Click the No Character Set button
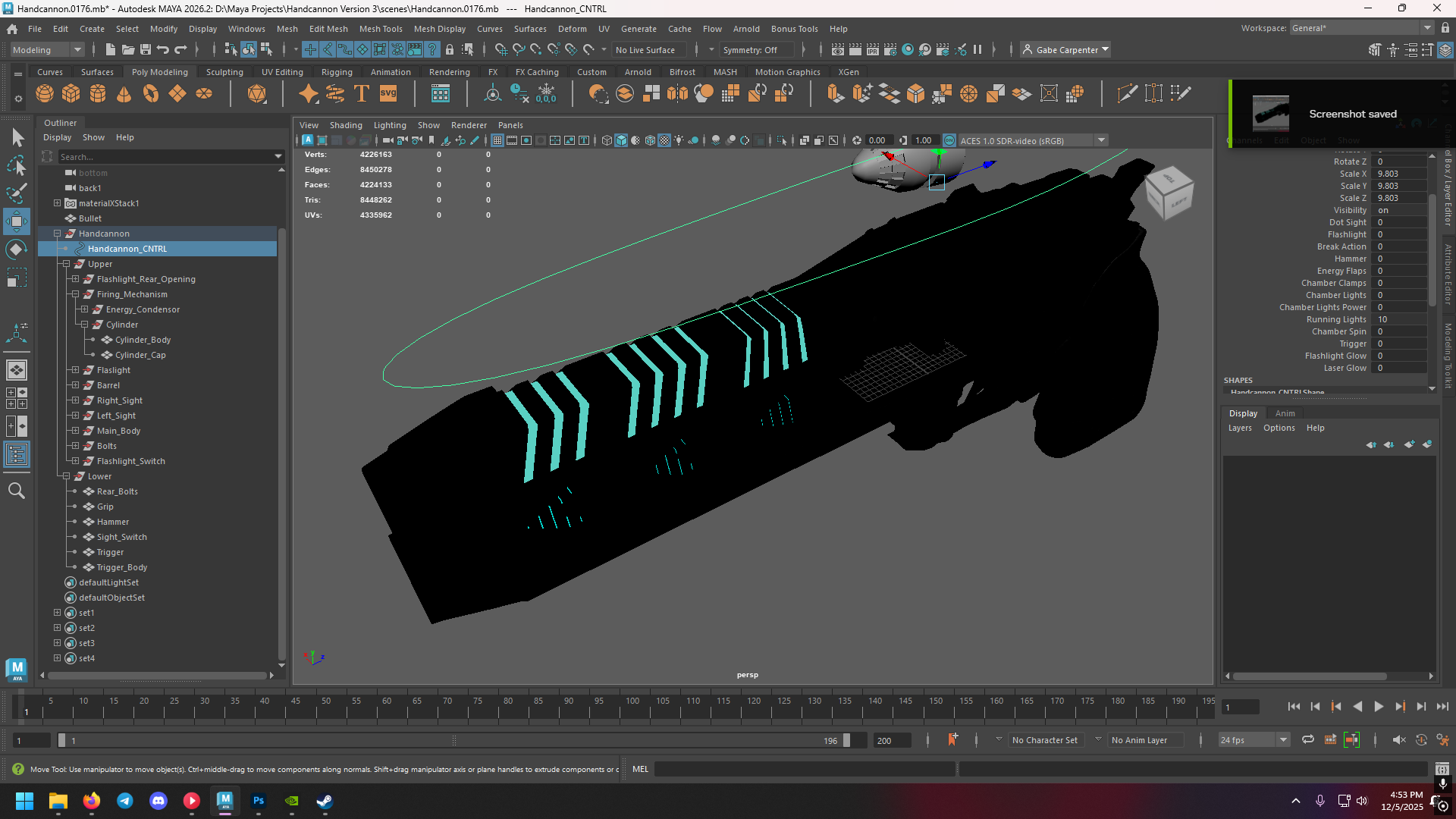 tap(1045, 739)
